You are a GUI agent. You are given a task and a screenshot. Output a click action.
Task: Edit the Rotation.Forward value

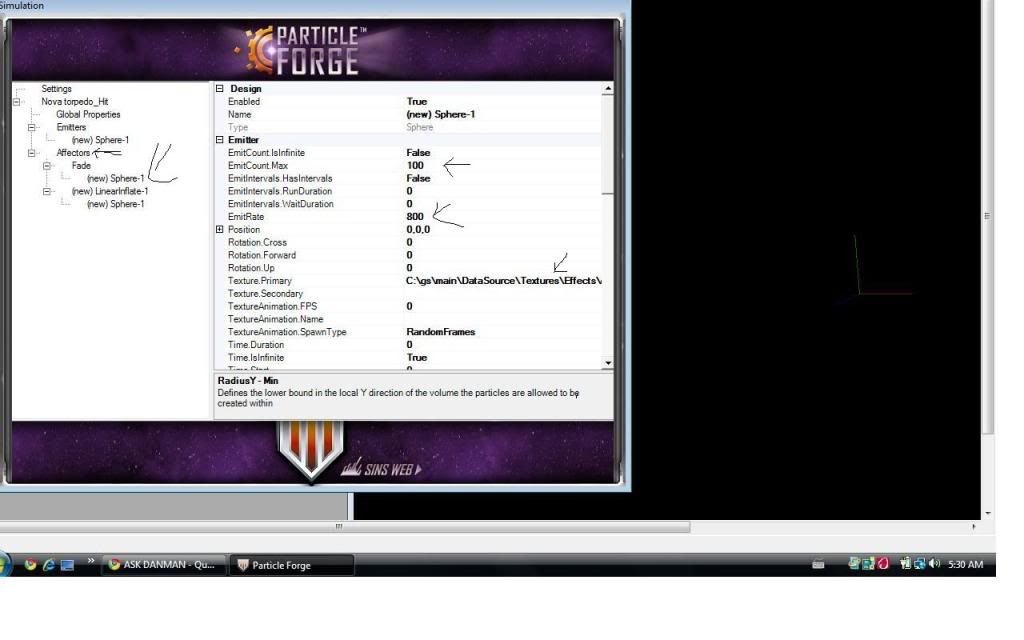503,255
